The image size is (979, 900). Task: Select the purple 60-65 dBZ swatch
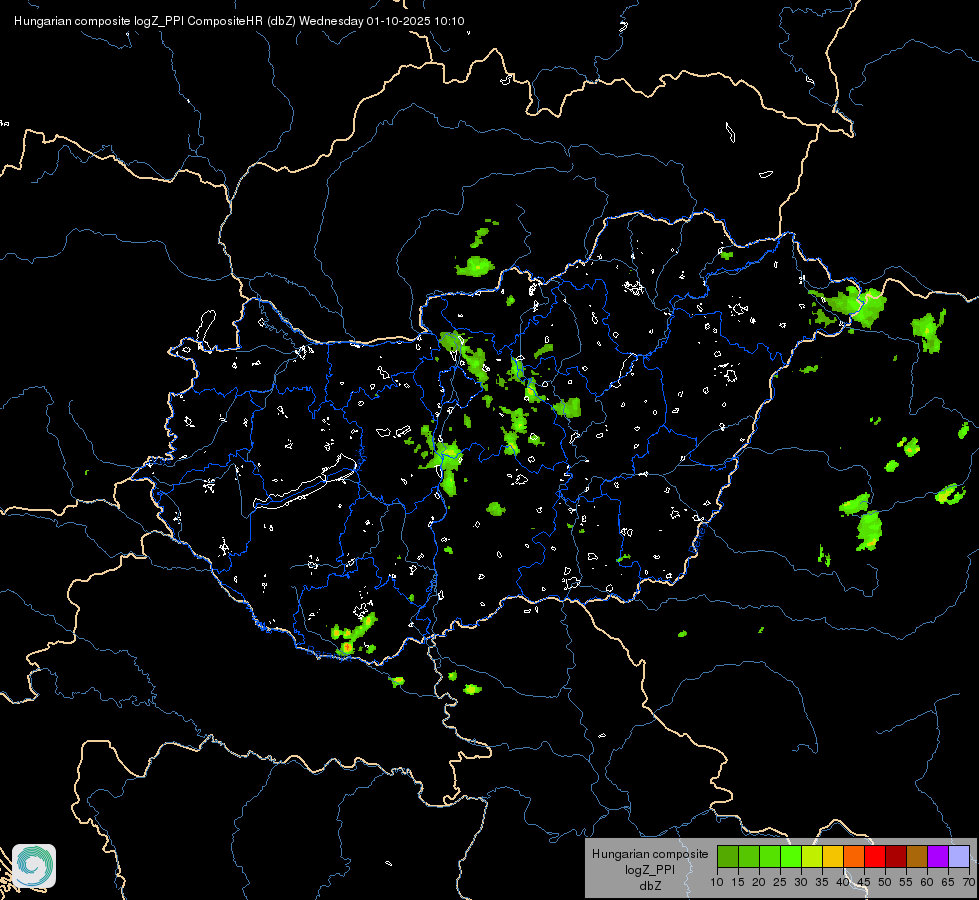[x=938, y=856]
